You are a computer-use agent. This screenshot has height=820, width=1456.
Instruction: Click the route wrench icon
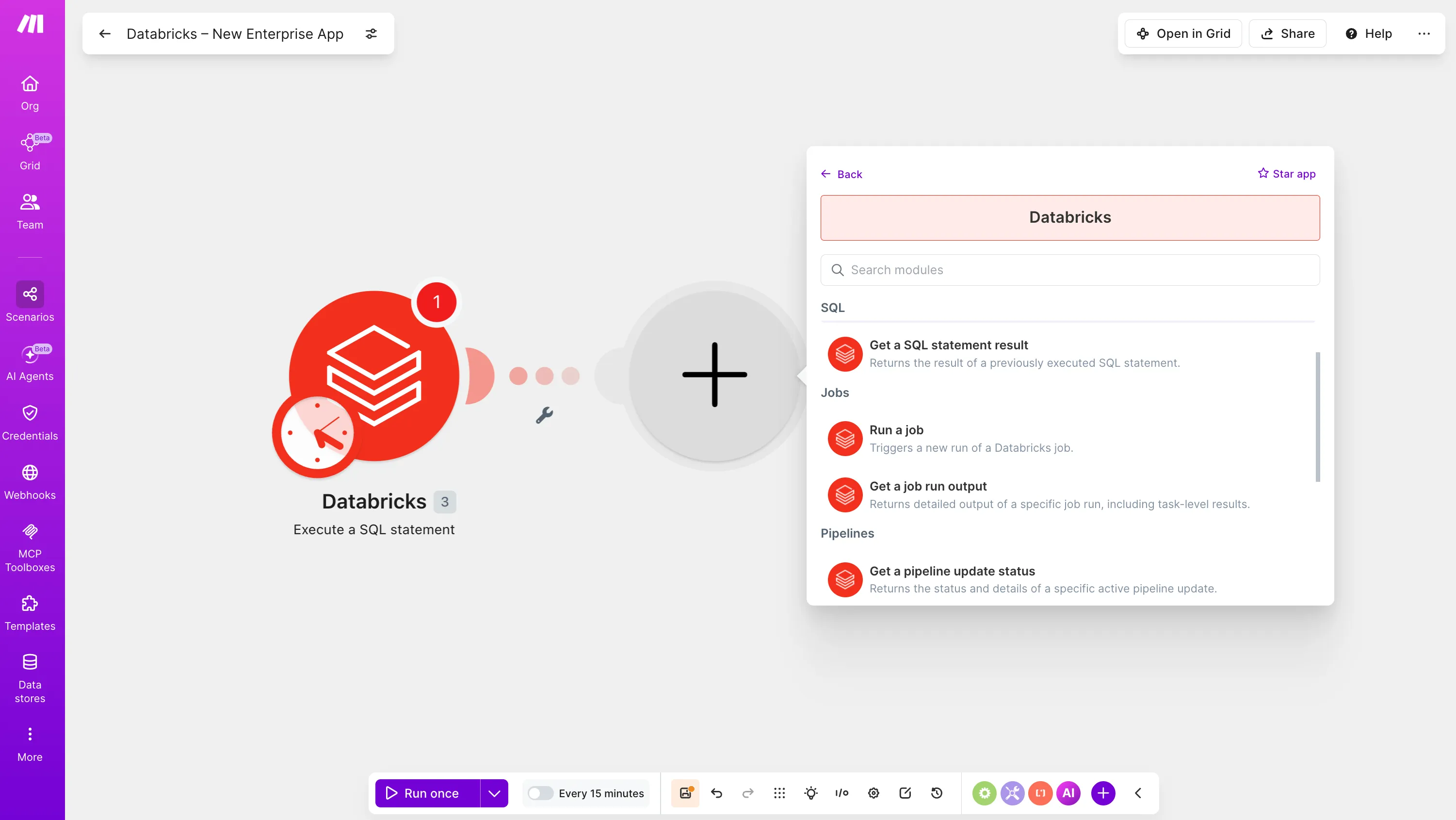544,415
